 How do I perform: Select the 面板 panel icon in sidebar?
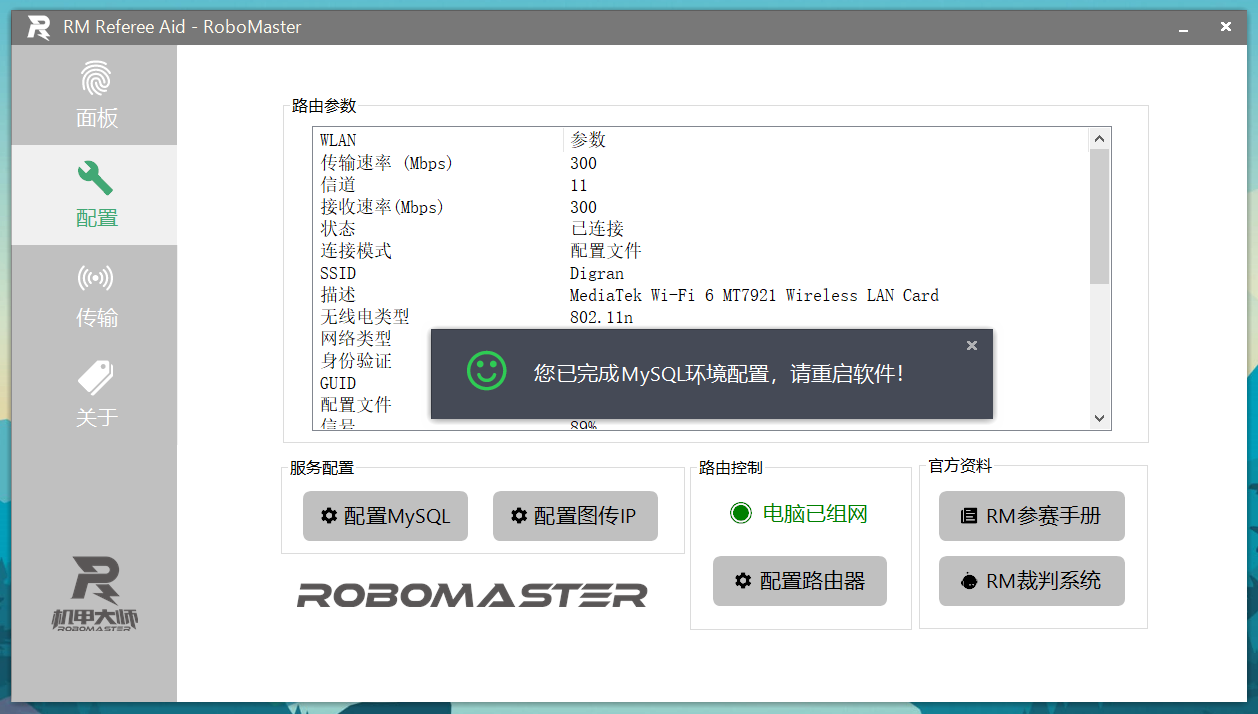pos(95,78)
